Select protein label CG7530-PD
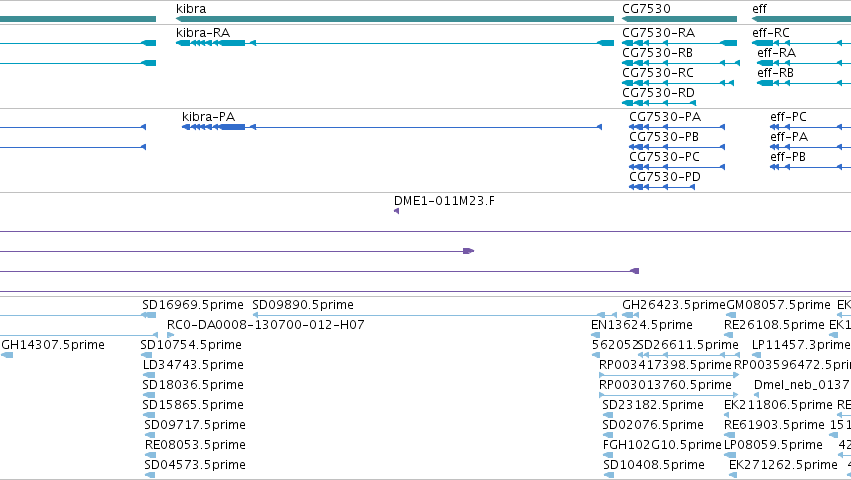The height and width of the screenshot is (480, 851). [x=665, y=177]
